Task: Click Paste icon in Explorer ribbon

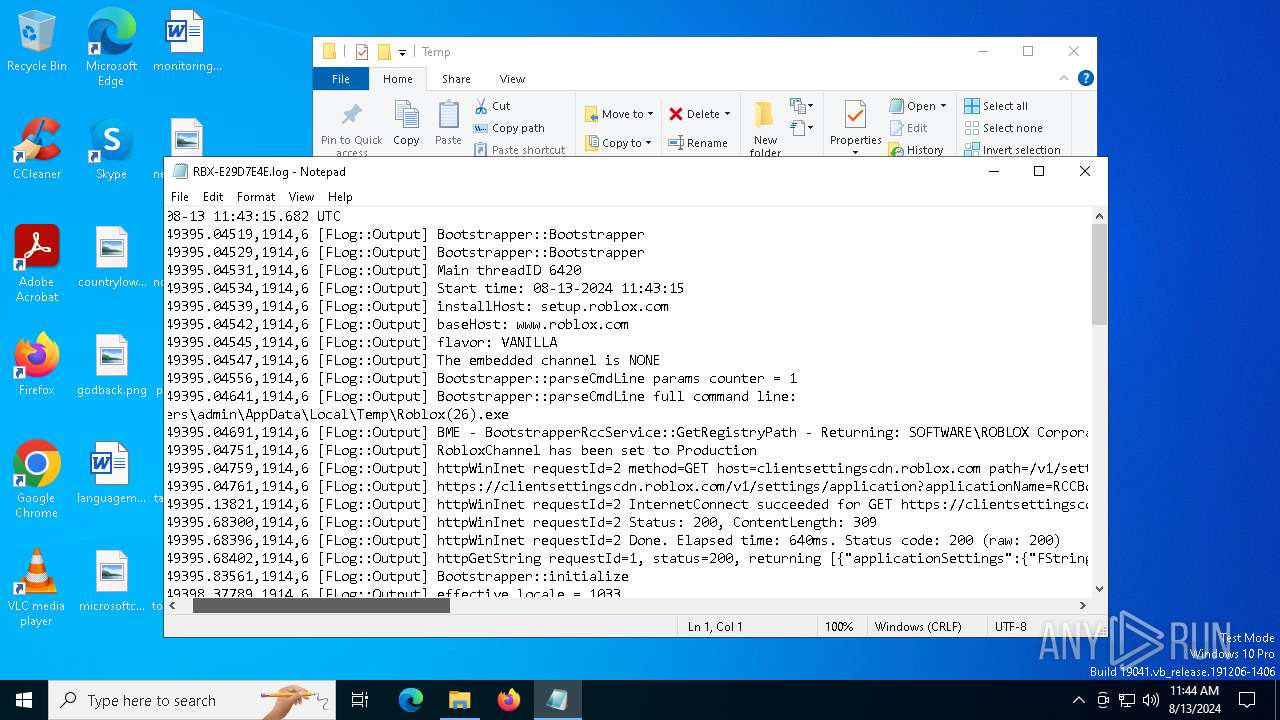Action: coord(448,123)
